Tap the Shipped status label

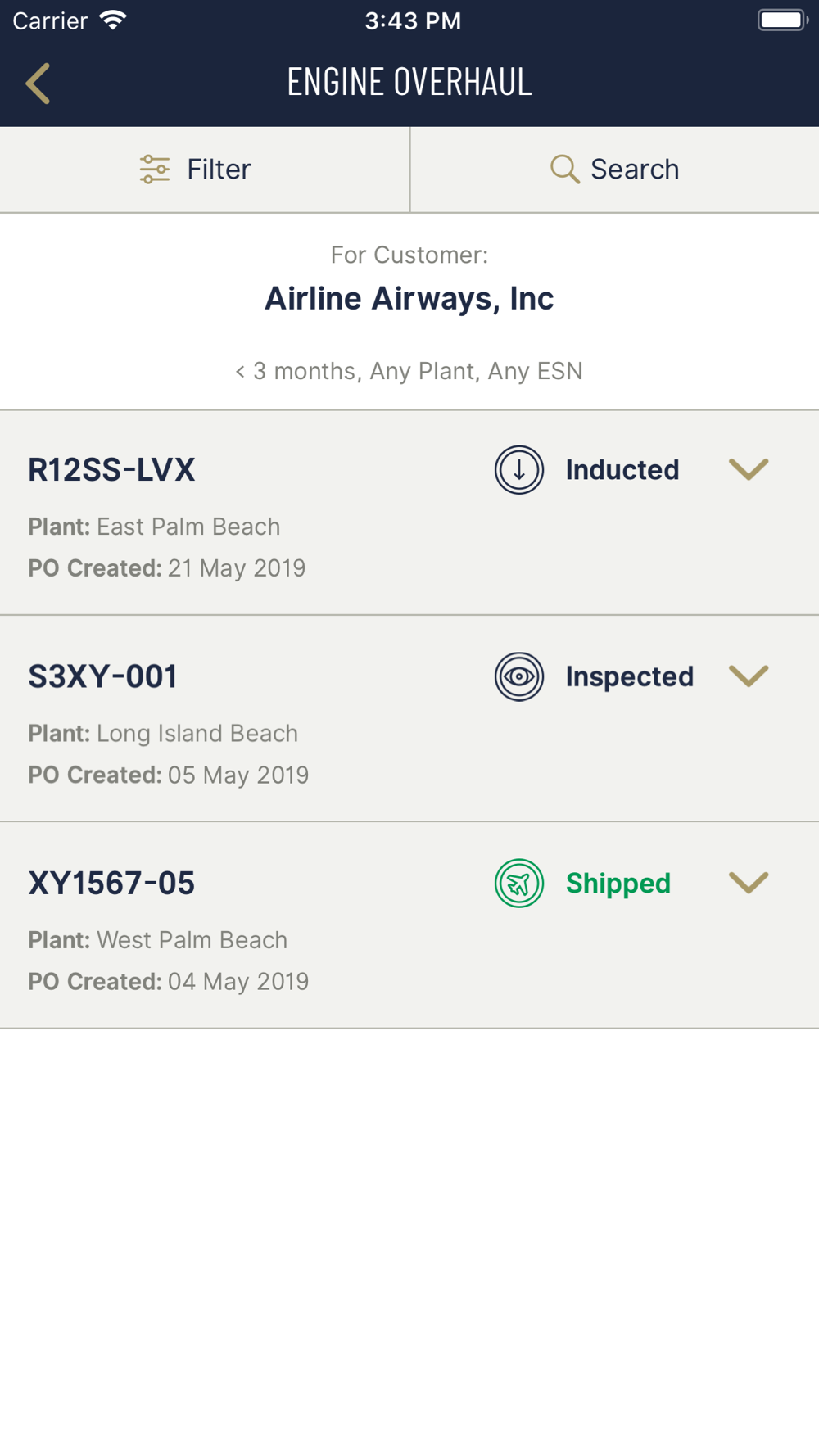pos(618,884)
